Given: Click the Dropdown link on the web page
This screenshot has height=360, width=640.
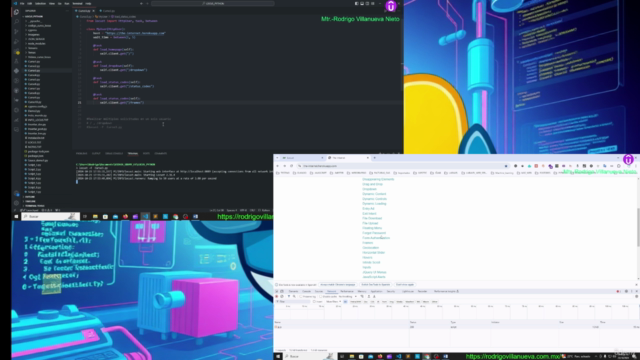Looking at the screenshot, I should 369,189.
